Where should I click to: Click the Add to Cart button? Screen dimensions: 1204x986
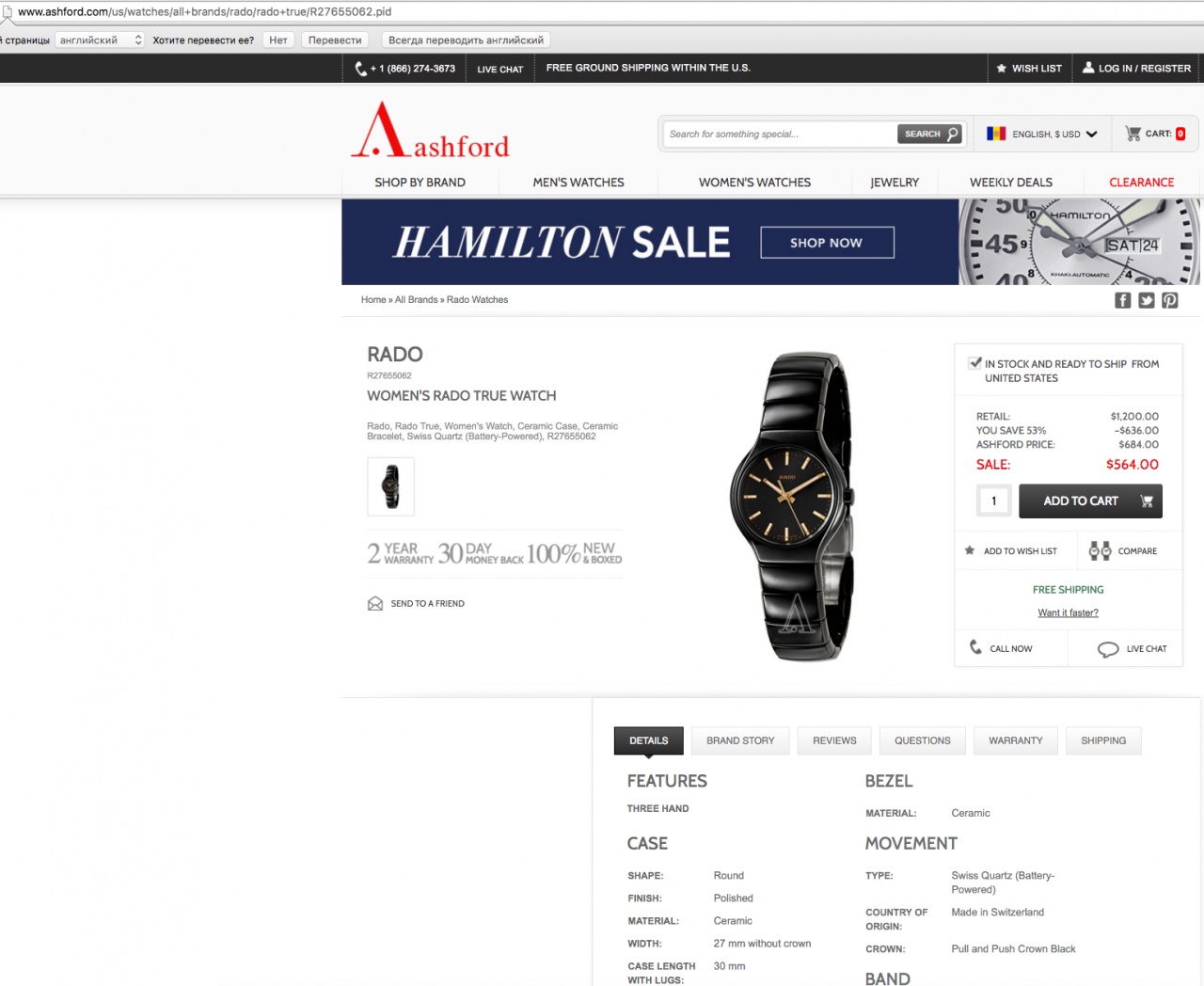pyautogui.click(x=1090, y=501)
